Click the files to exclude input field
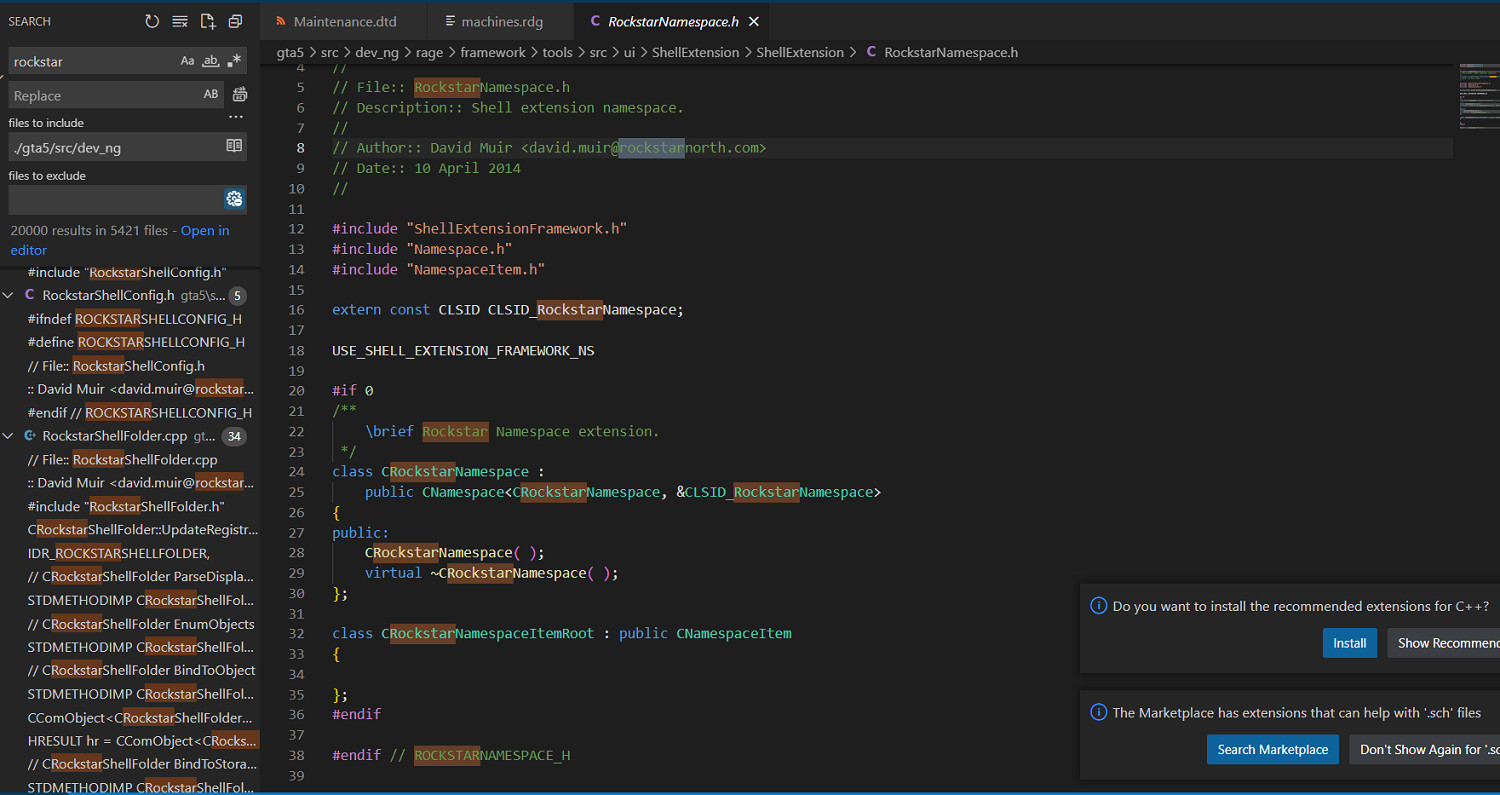The height and width of the screenshot is (795, 1500). [x=115, y=199]
